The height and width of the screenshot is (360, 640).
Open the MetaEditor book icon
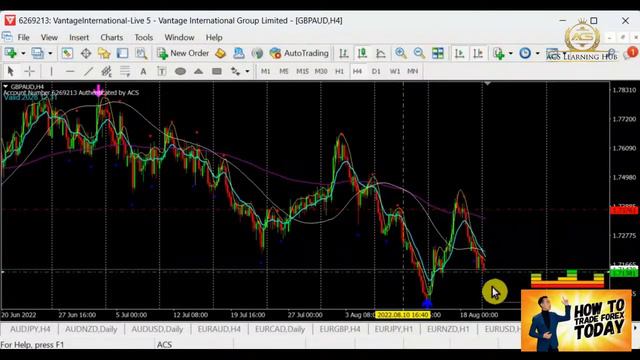(220, 53)
